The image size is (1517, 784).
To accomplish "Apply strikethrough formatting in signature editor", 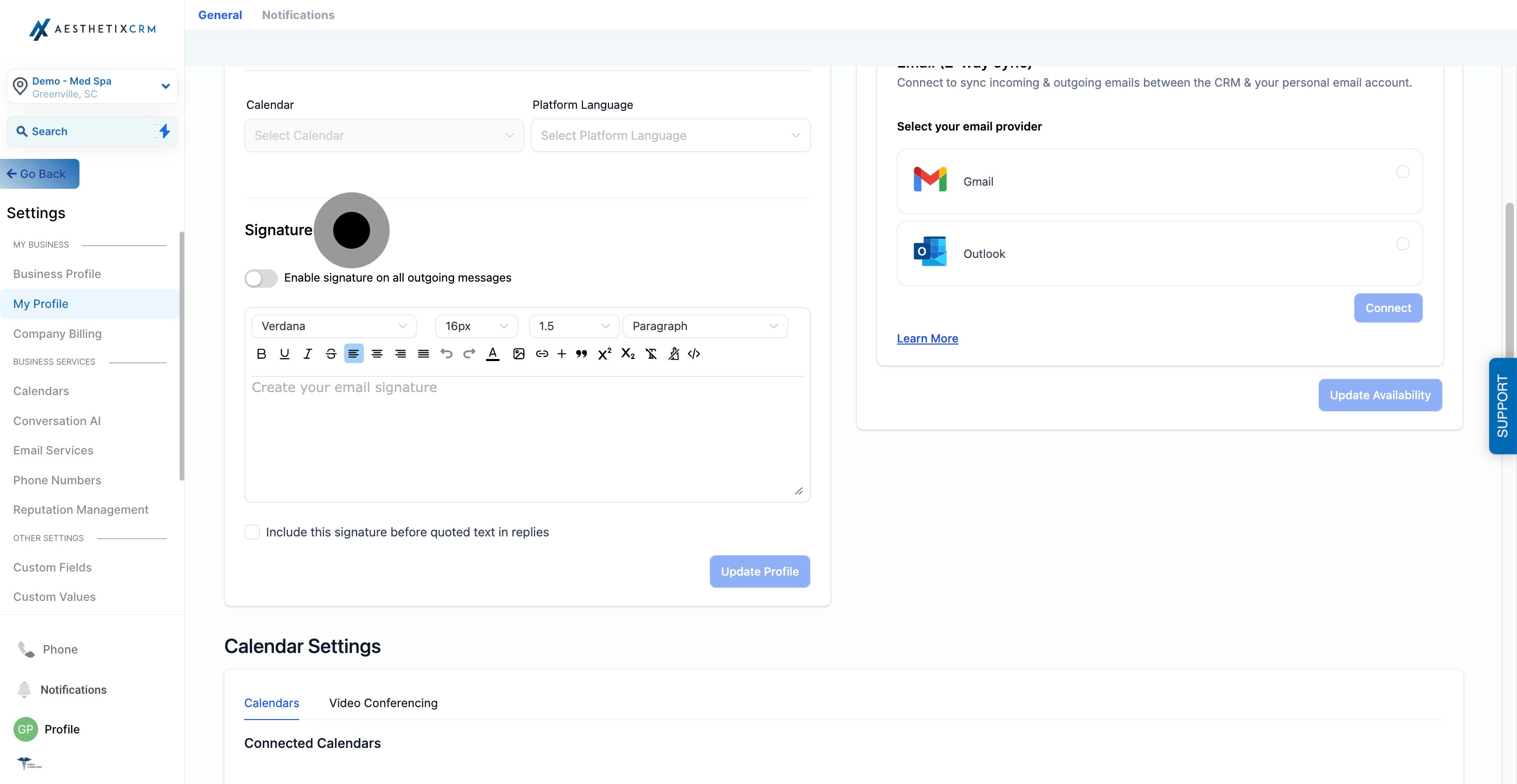I will [x=331, y=354].
